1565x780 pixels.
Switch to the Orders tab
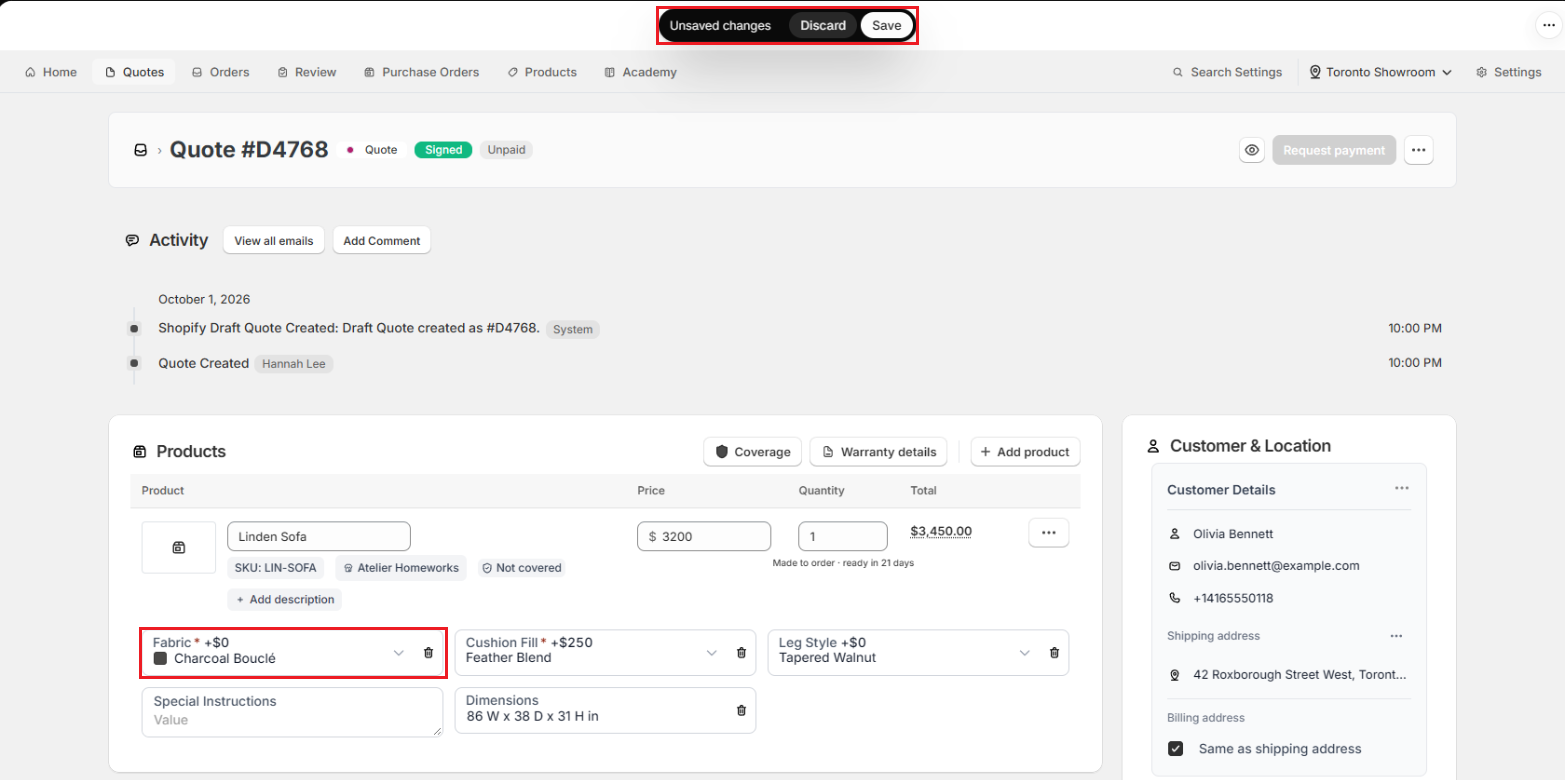(220, 72)
